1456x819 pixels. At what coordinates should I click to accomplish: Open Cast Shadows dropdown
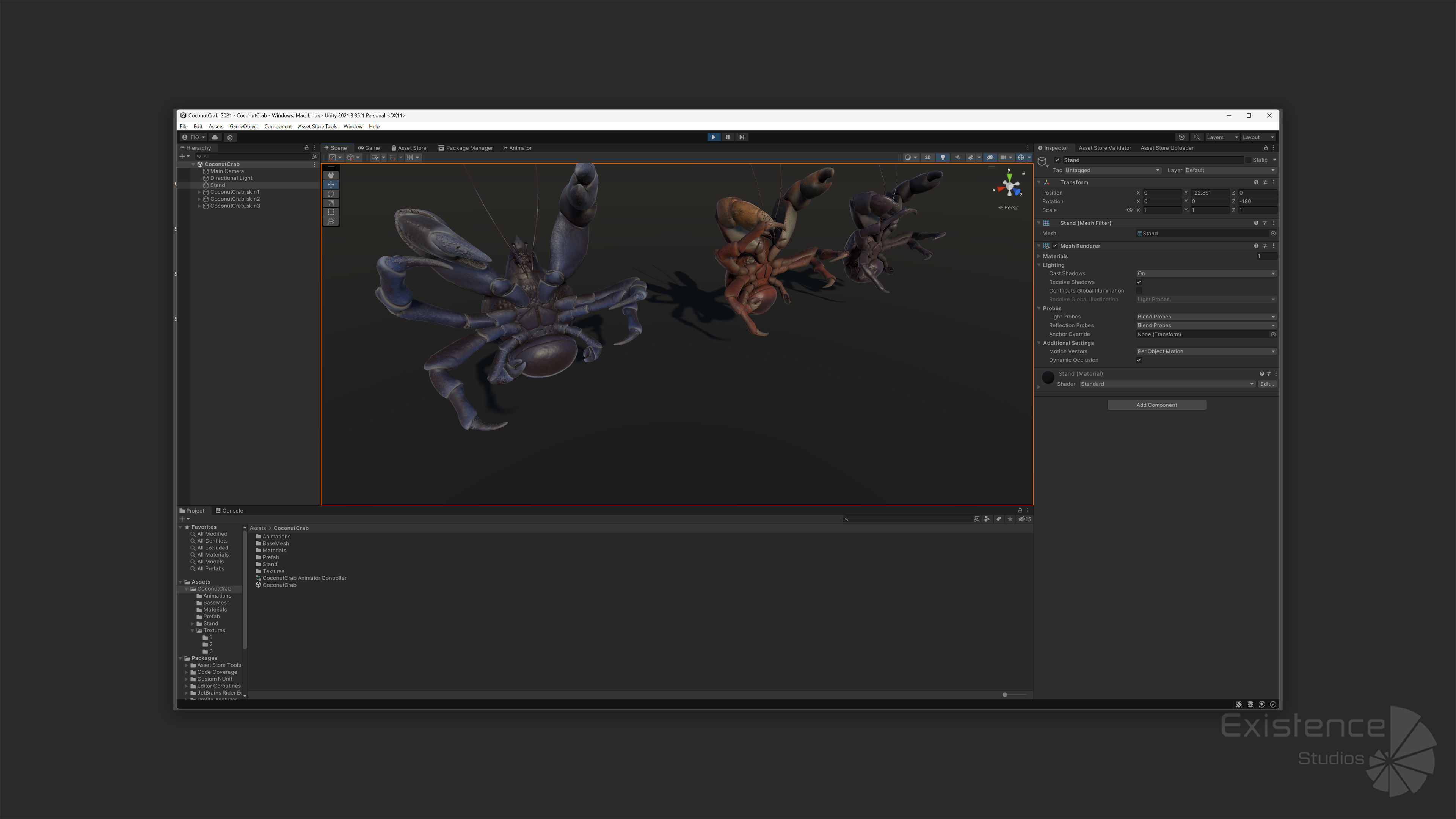(x=1206, y=273)
